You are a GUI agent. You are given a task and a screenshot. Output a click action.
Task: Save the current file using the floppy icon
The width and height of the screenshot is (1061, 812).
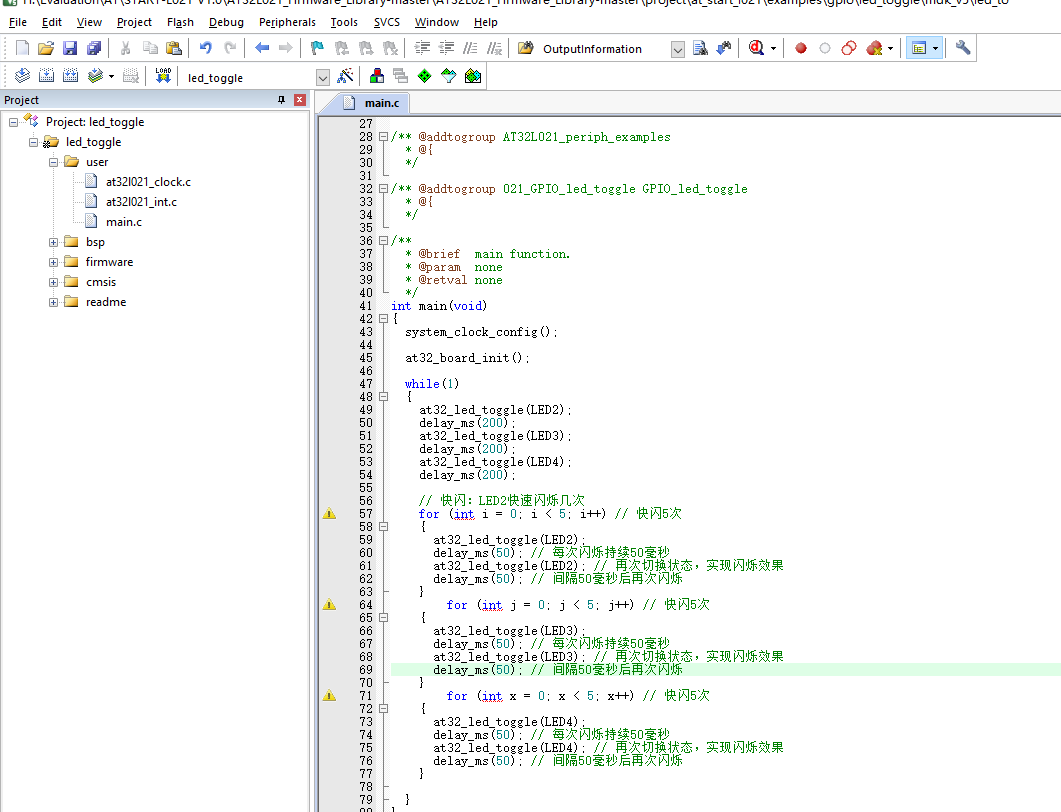pos(70,48)
